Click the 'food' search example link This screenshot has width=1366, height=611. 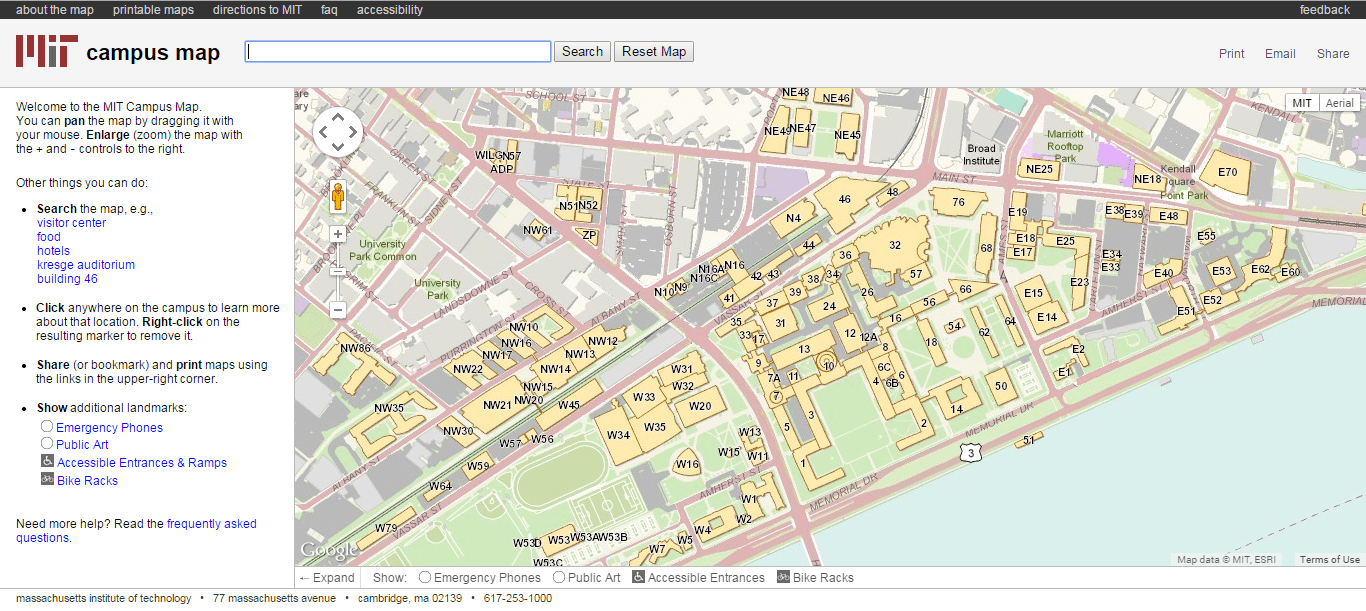coord(49,237)
